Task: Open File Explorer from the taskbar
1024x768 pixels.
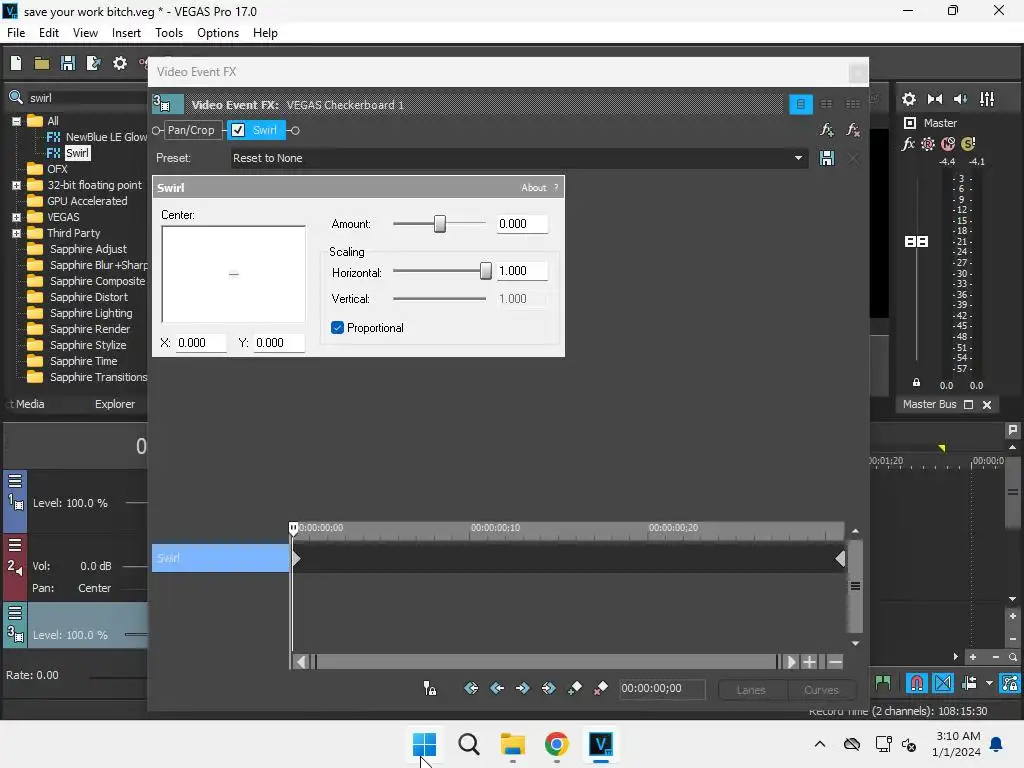Action: 513,744
